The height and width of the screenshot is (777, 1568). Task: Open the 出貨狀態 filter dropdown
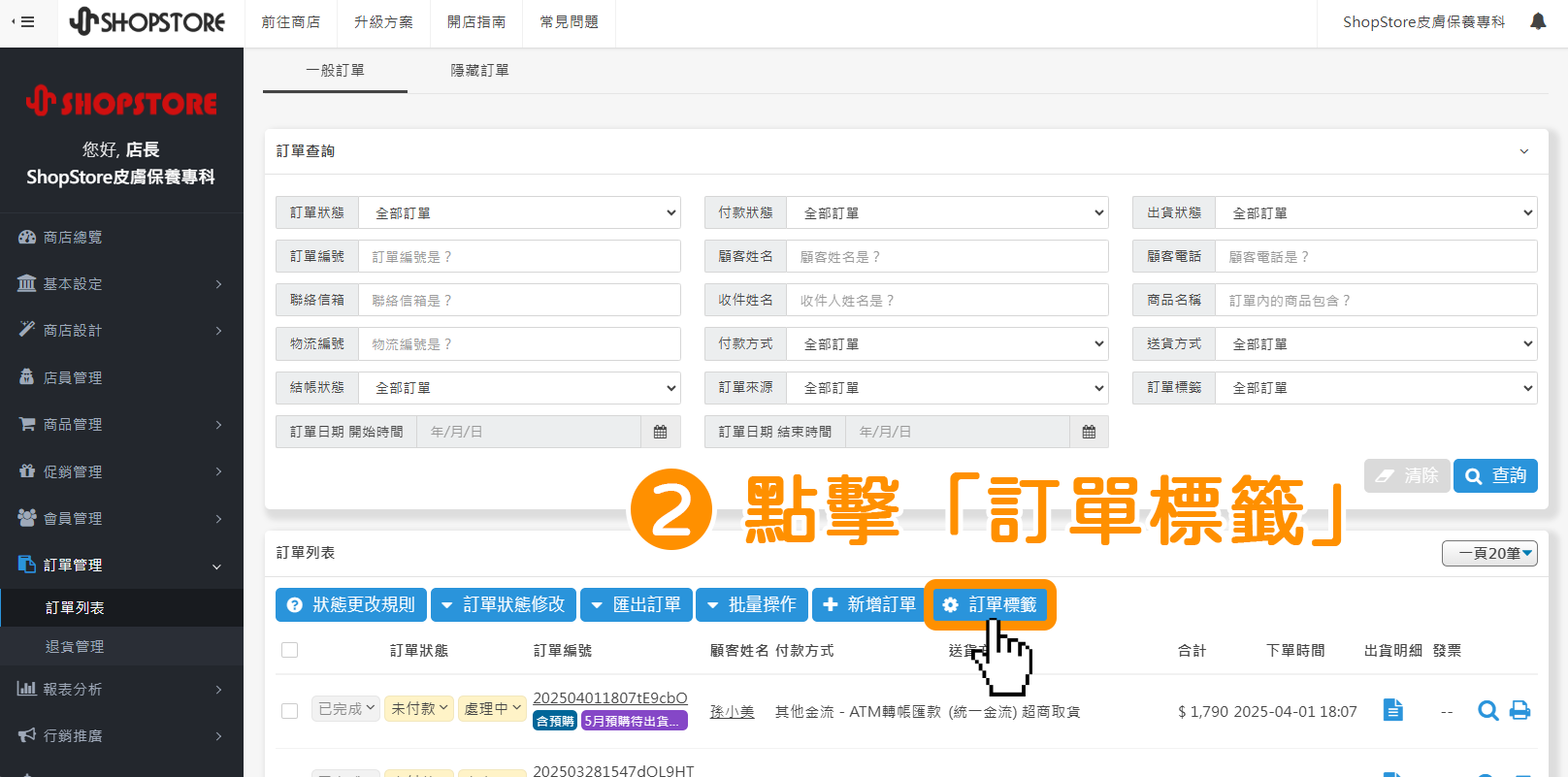1376,212
